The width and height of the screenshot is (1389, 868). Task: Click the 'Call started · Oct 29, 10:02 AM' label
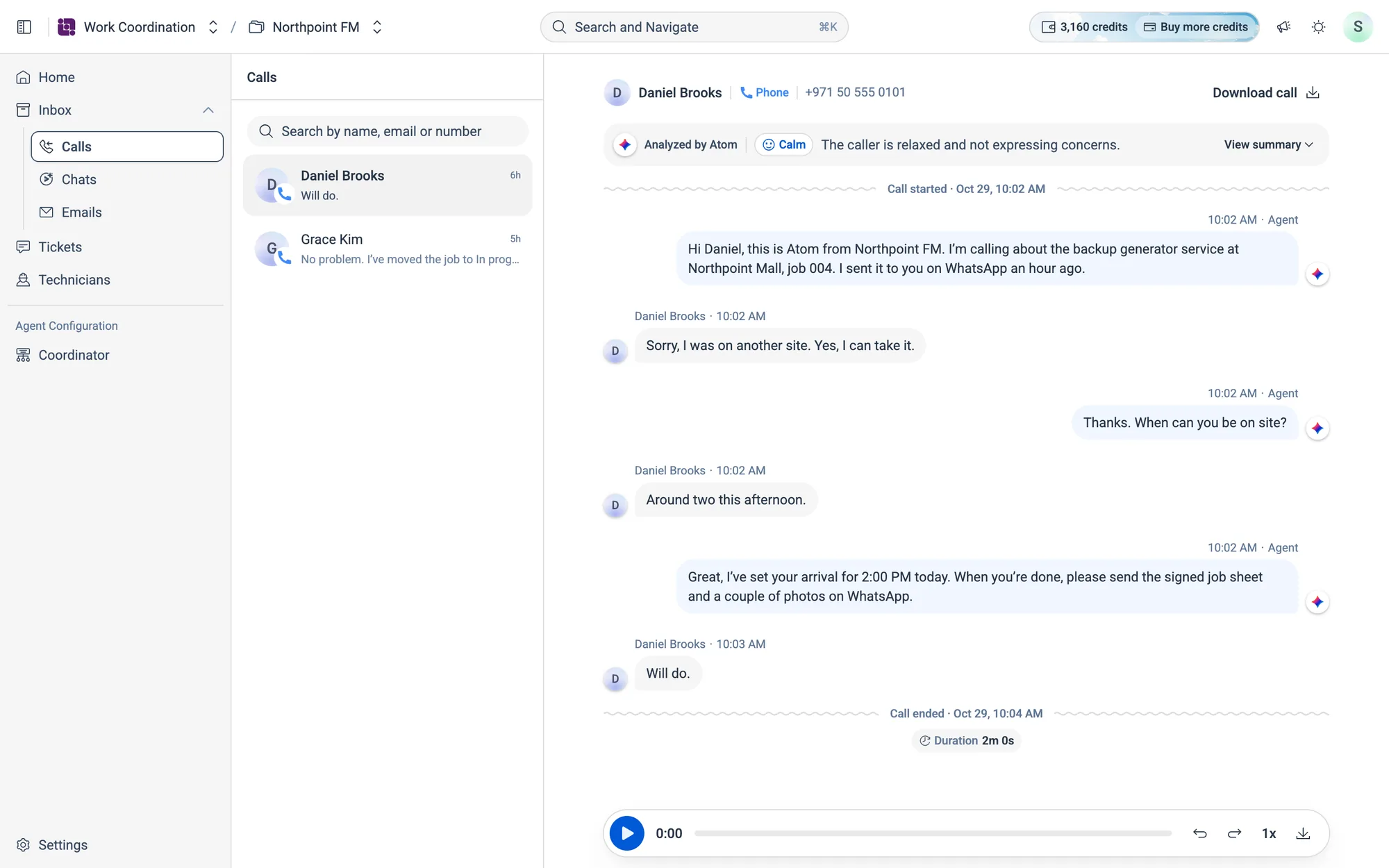pyautogui.click(x=966, y=189)
